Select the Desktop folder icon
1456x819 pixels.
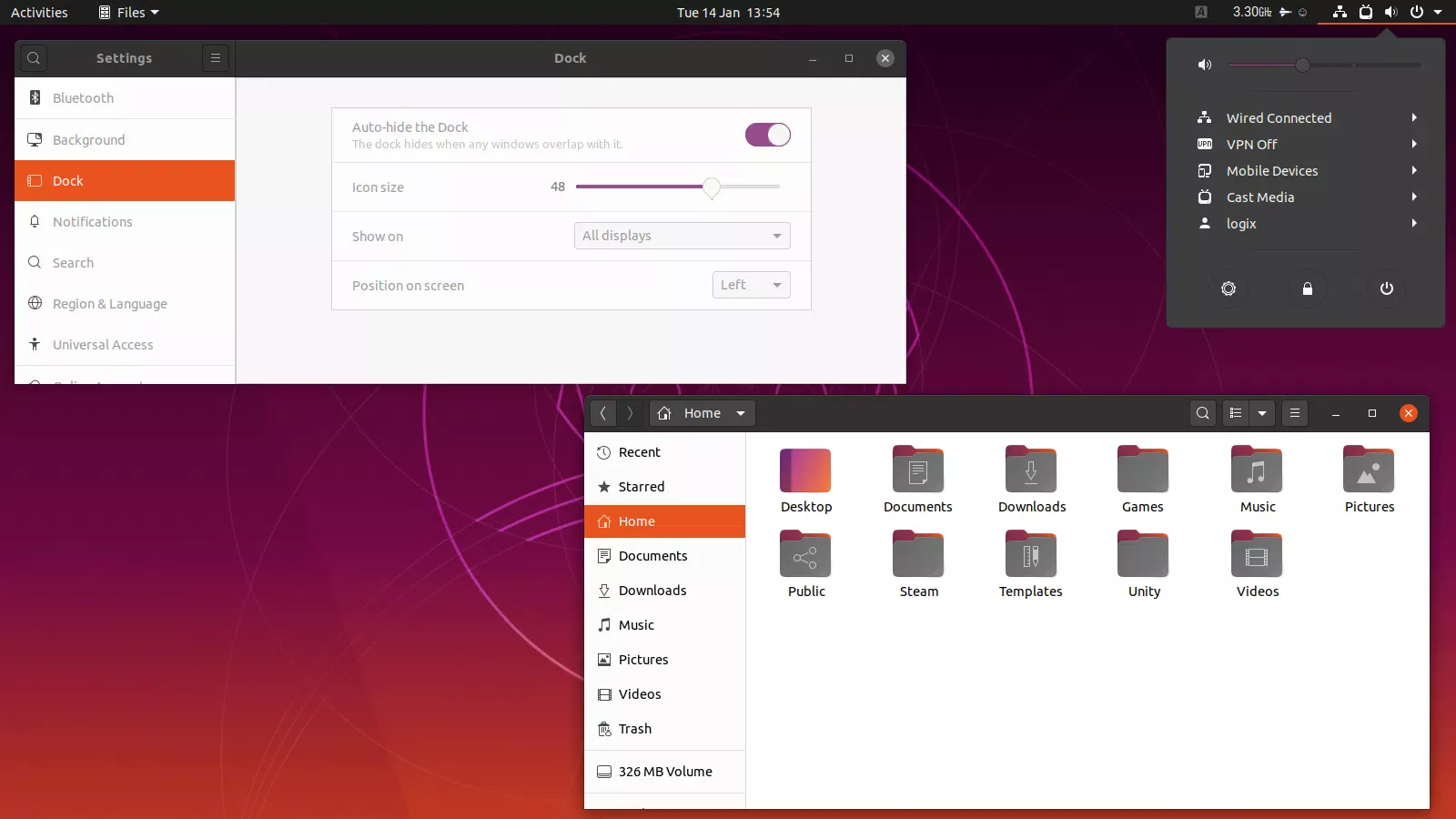pos(805,471)
